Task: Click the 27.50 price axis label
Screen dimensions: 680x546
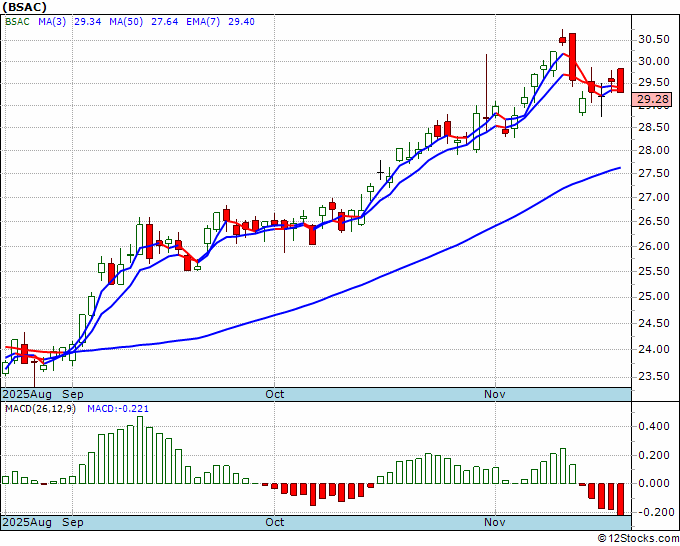Action: [x=654, y=173]
